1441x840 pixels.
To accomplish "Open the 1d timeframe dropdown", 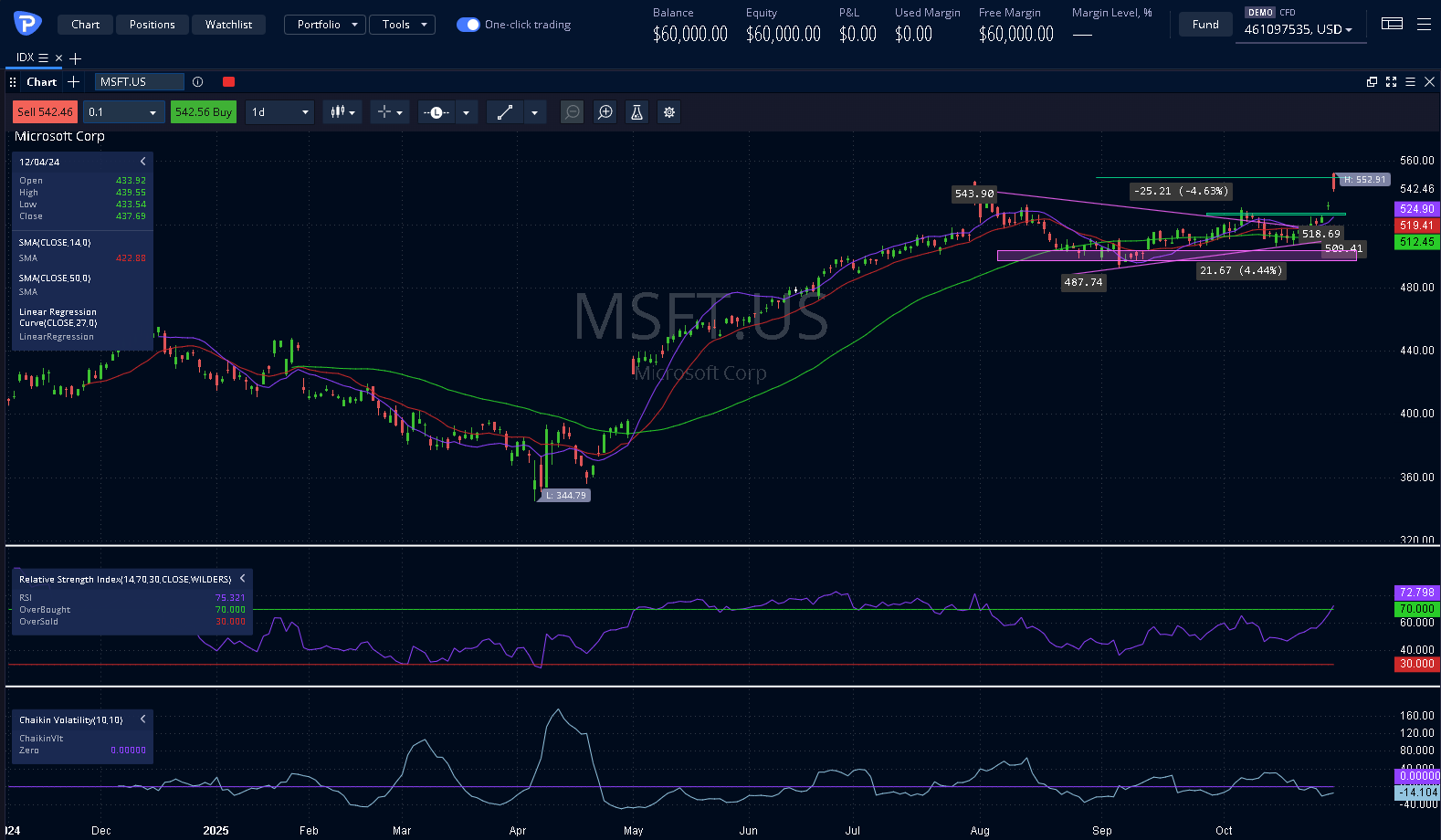I will 279,112.
